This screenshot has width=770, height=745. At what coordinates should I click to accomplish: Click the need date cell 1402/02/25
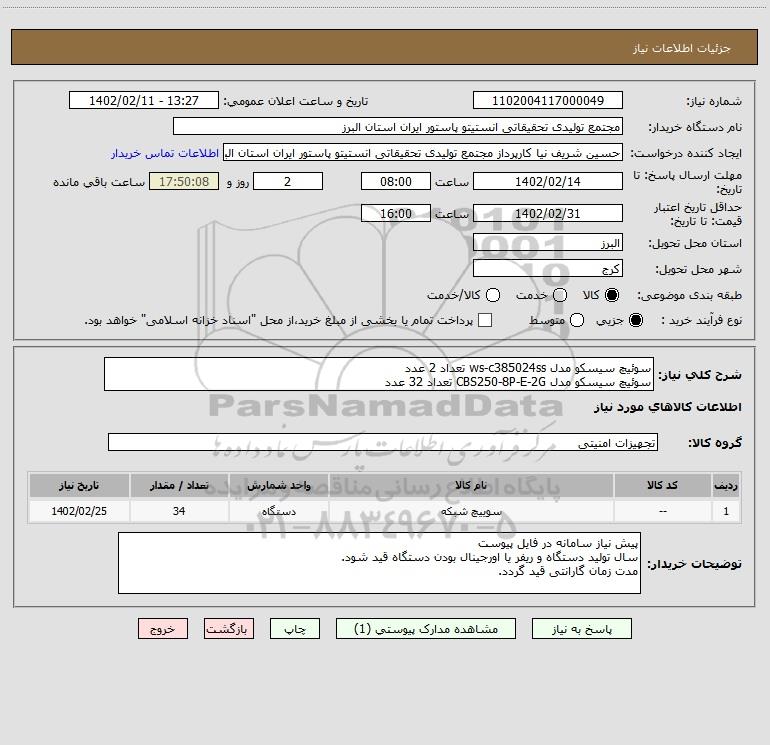point(79,511)
